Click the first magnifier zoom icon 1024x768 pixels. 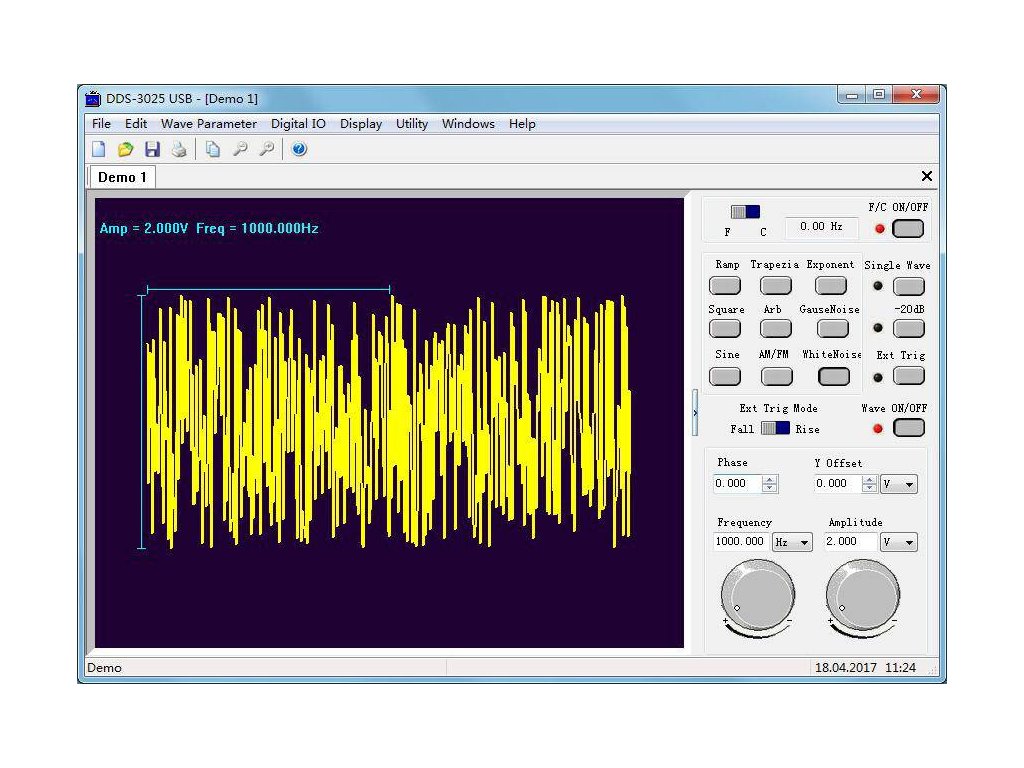pyautogui.click(x=240, y=150)
